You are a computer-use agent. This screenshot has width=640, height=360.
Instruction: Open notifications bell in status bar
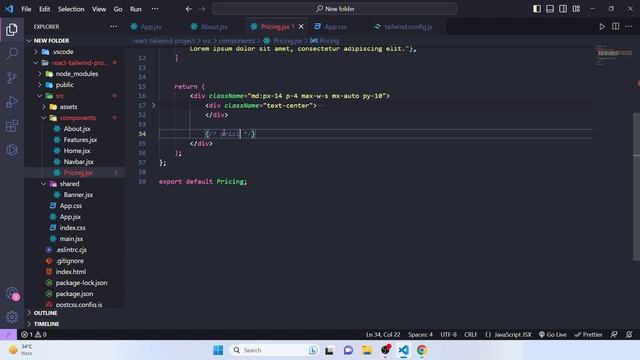[x=629, y=334]
